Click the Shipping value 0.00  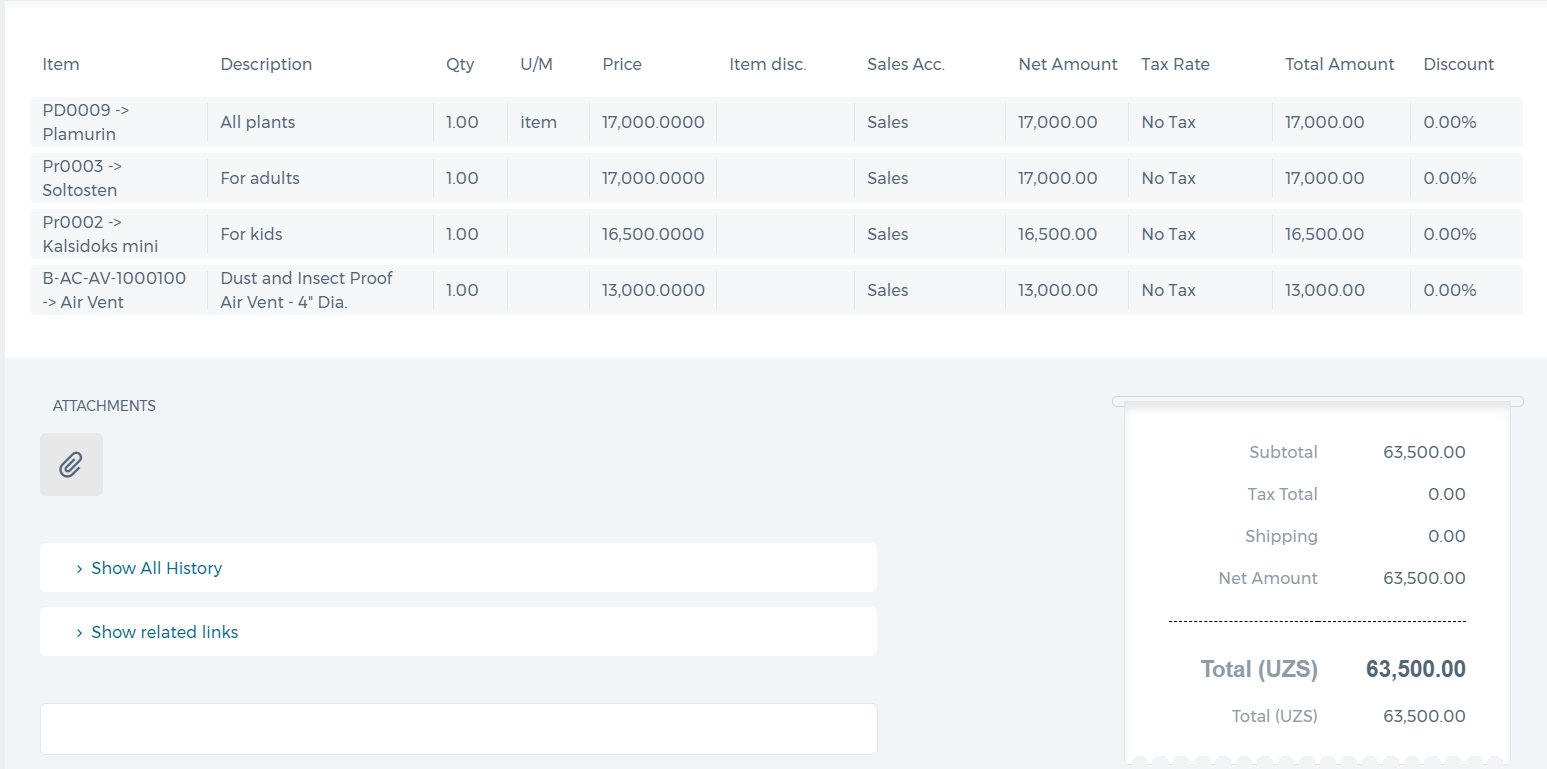(x=1447, y=536)
